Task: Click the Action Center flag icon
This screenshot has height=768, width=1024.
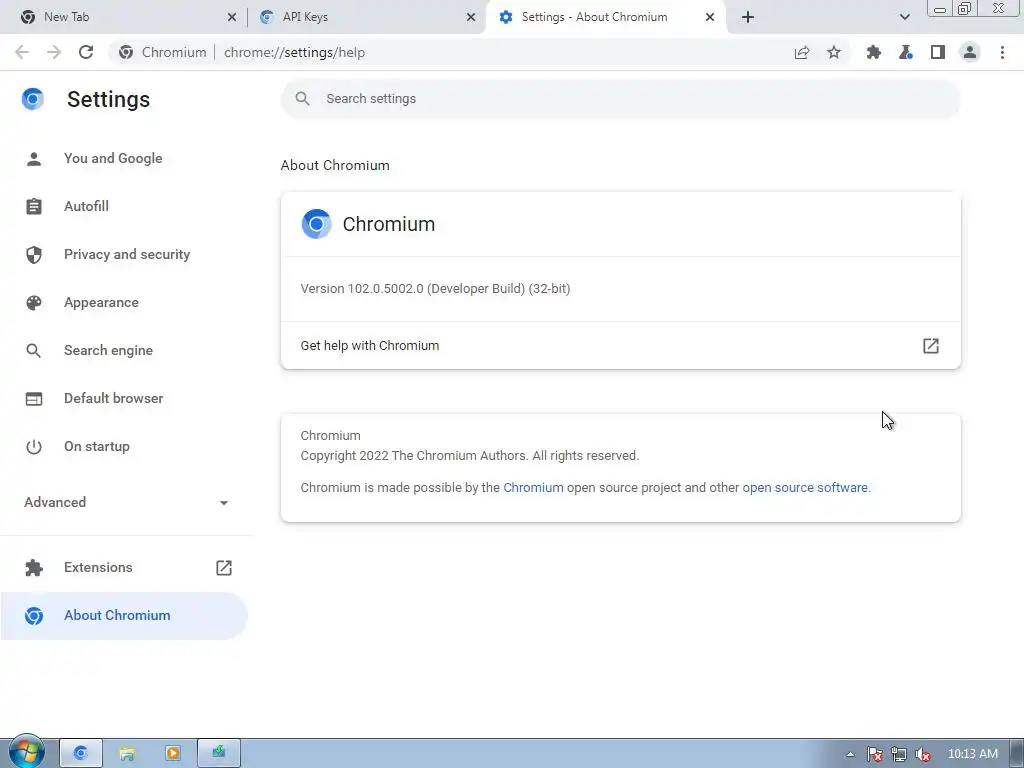Action: pos(874,754)
